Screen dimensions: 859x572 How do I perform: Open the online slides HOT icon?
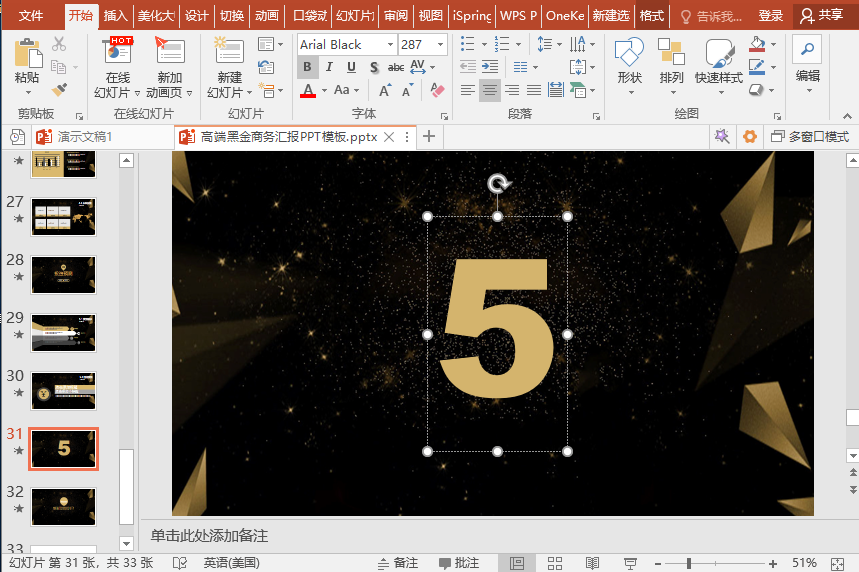click(118, 50)
